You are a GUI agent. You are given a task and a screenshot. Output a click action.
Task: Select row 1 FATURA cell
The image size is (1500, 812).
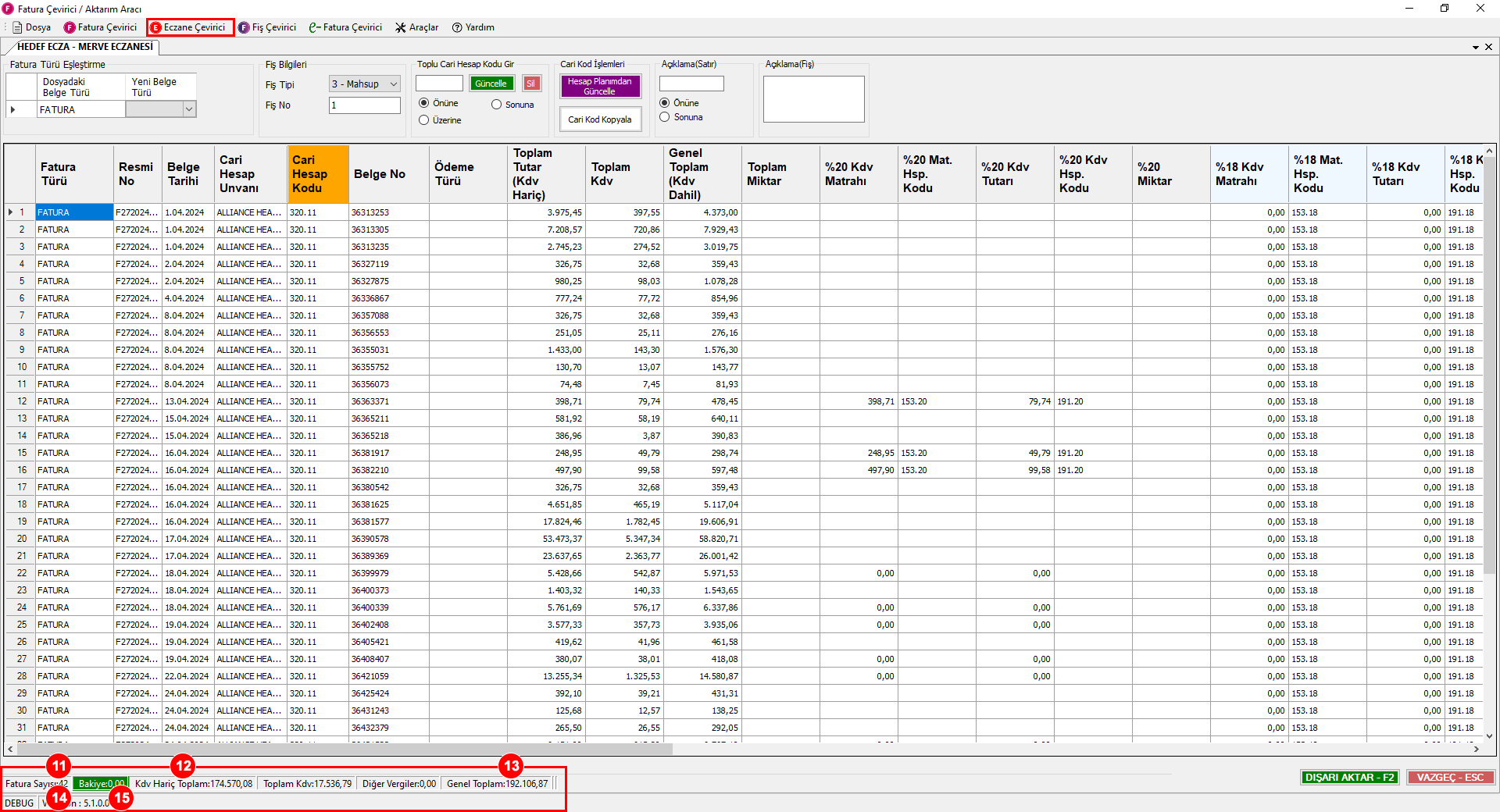[74, 212]
